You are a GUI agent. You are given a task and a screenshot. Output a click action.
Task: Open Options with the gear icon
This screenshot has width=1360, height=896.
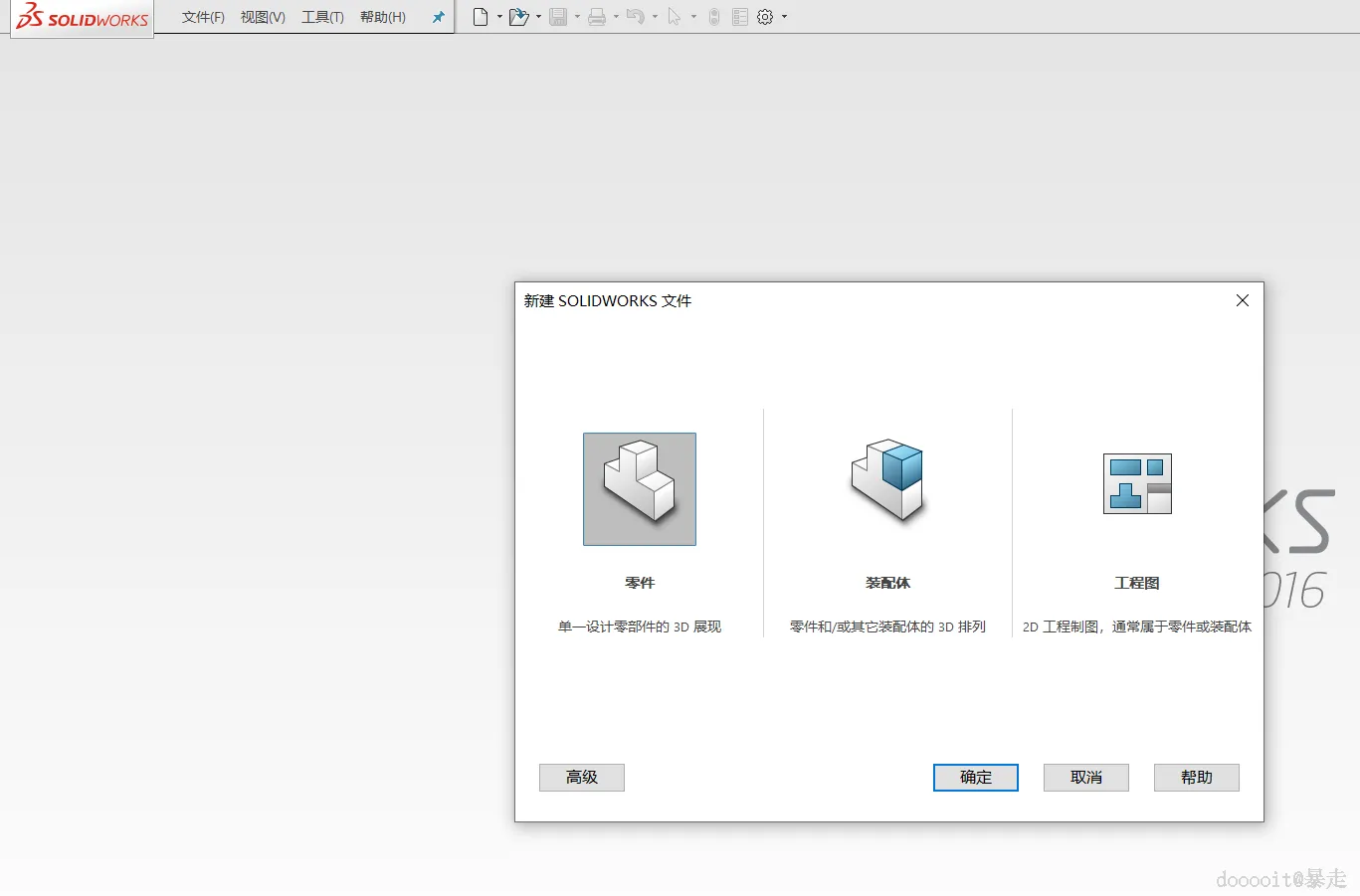(x=765, y=17)
